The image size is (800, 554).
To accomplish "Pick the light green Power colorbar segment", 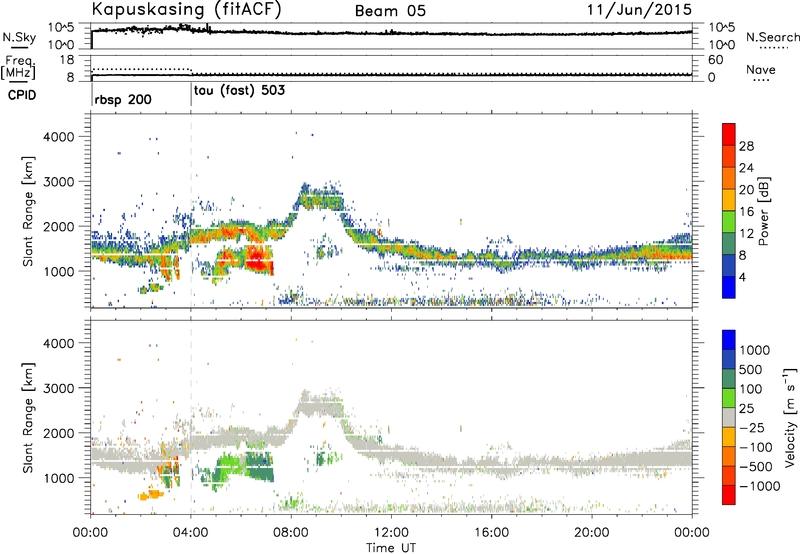I will point(729,222).
